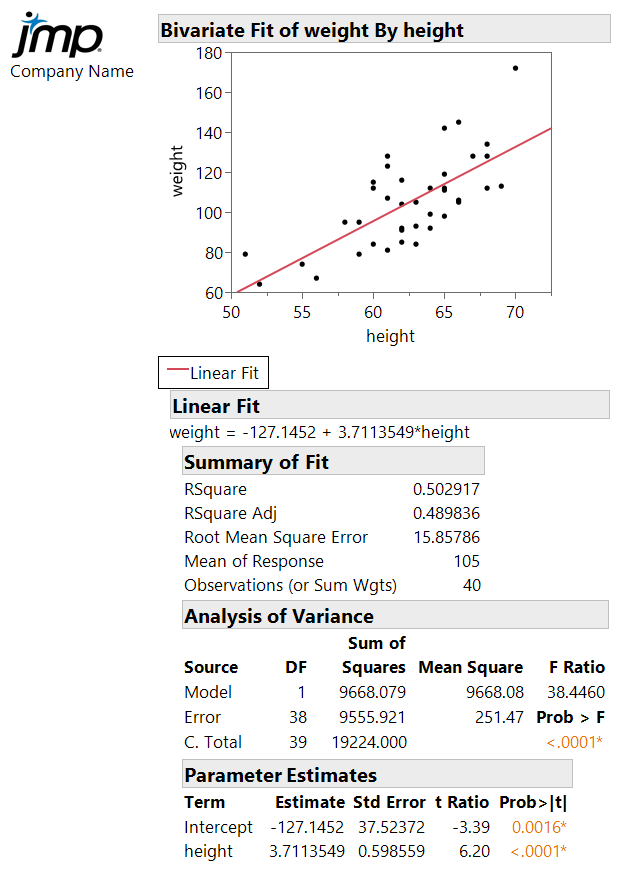Screen dimensions: 617x872
Task: Collapse the Summary of Fit section
Action: click(256, 462)
